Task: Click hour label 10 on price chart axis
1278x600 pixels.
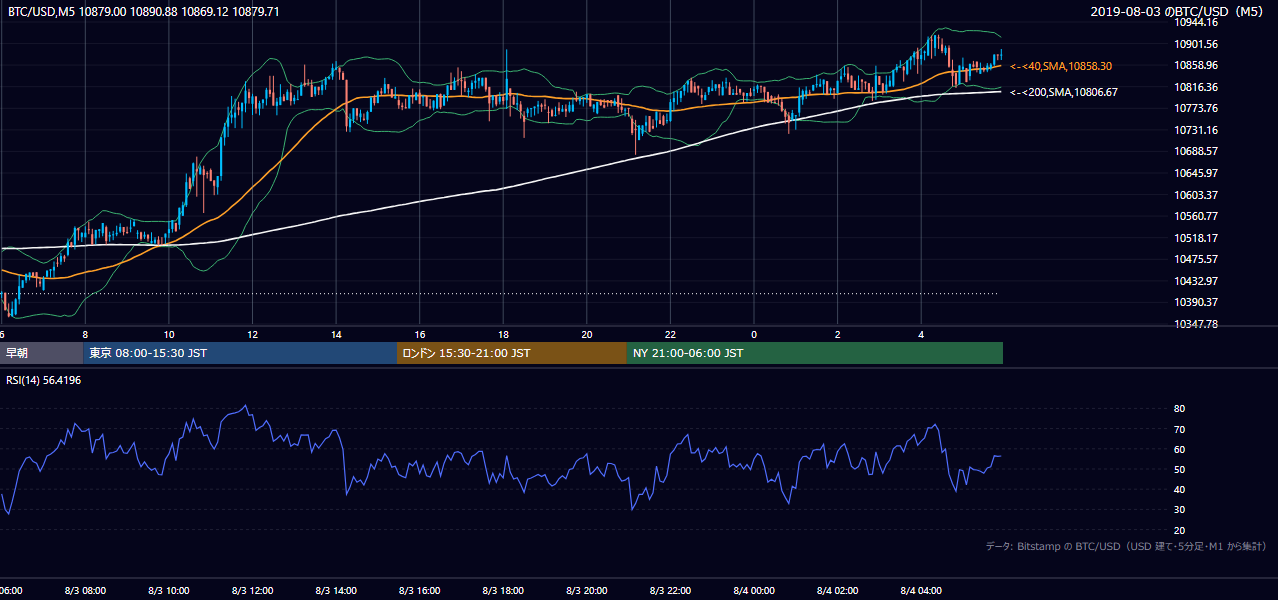Action: (x=169, y=335)
